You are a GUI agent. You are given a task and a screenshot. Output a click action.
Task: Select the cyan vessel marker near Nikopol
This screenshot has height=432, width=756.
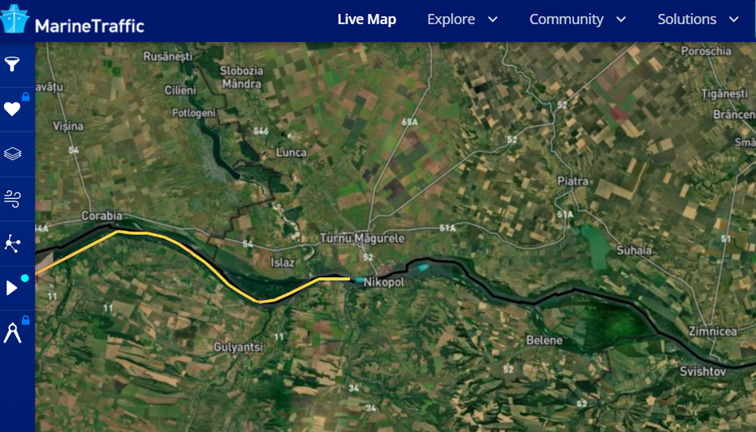[x=359, y=280]
